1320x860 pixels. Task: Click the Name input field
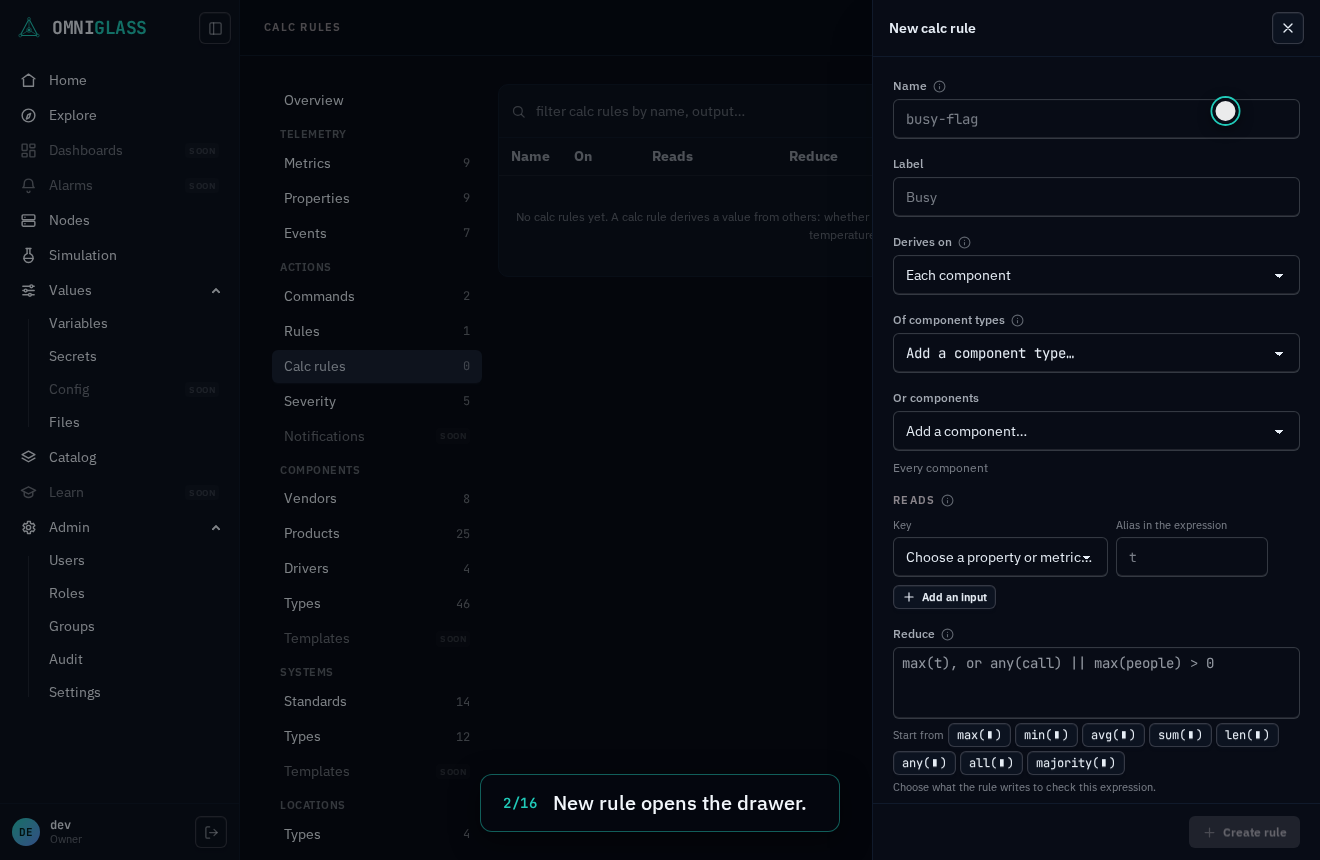coord(1096,119)
